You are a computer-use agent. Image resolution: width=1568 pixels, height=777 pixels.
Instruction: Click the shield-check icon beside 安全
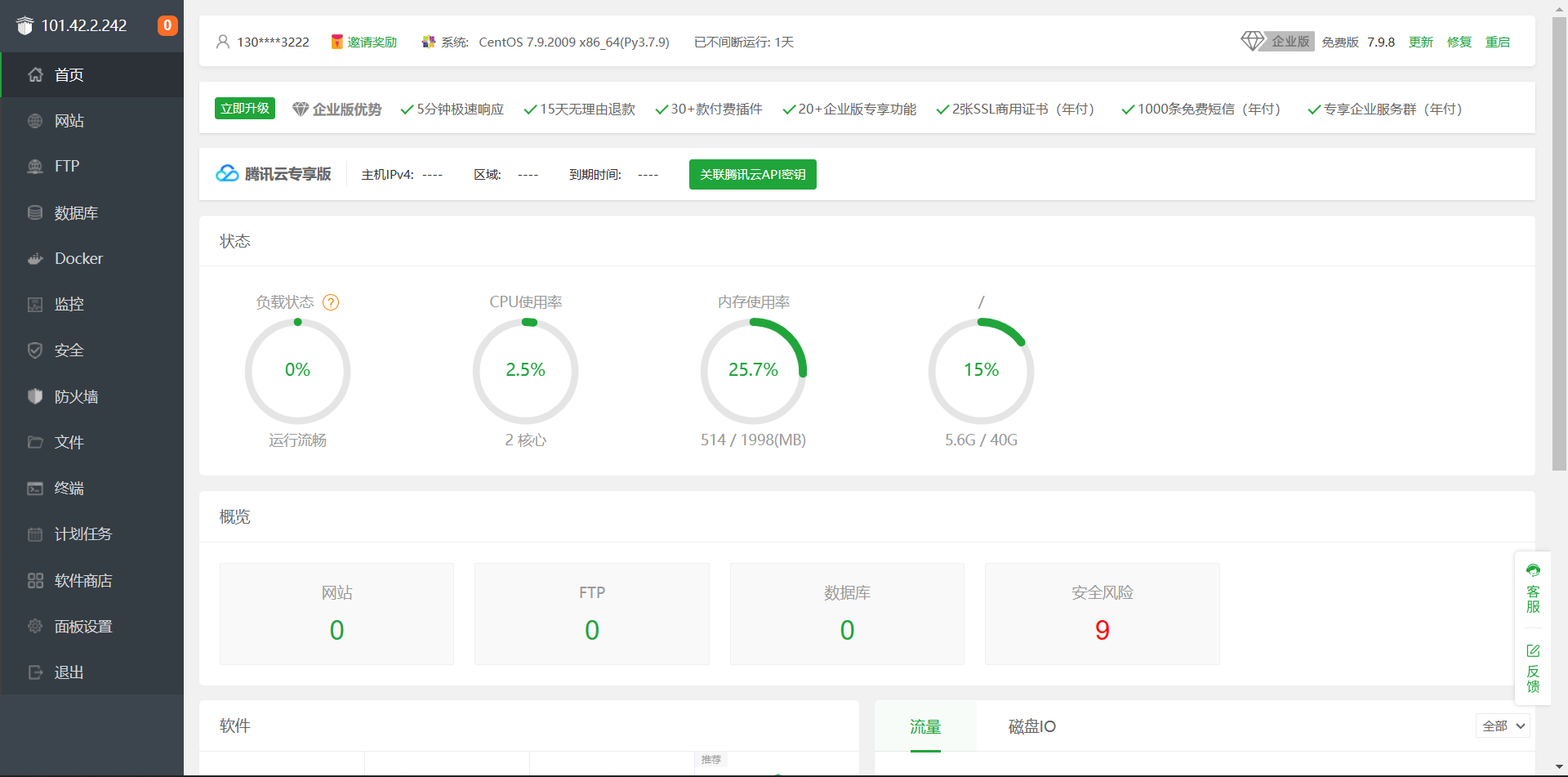(x=35, y=351)
